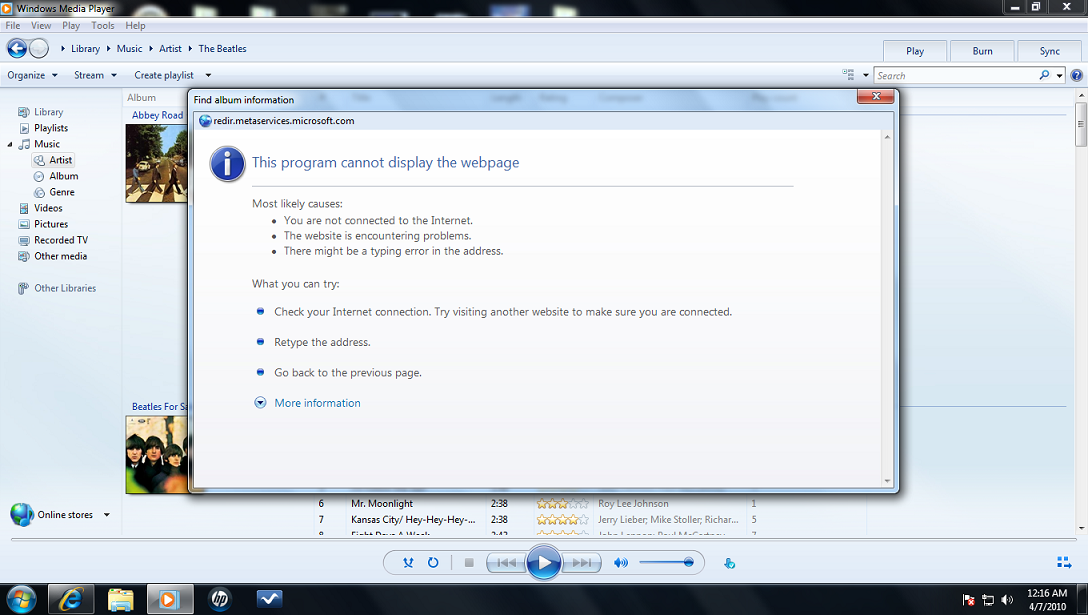Image resolution: width=1088 pixels, height=615 pixels.
Task: Skip to the previous track
Action: (x=507, y=563)
